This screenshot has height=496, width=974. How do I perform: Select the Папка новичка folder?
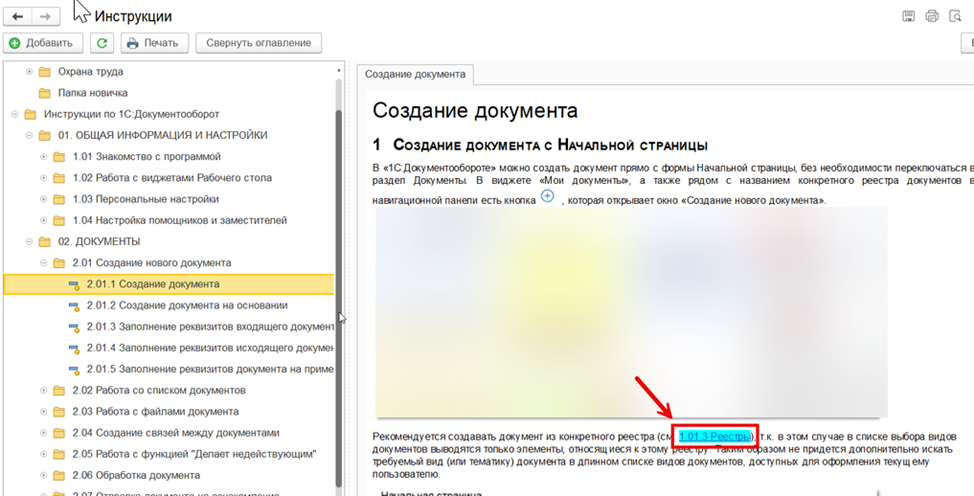tap(93, 93)
